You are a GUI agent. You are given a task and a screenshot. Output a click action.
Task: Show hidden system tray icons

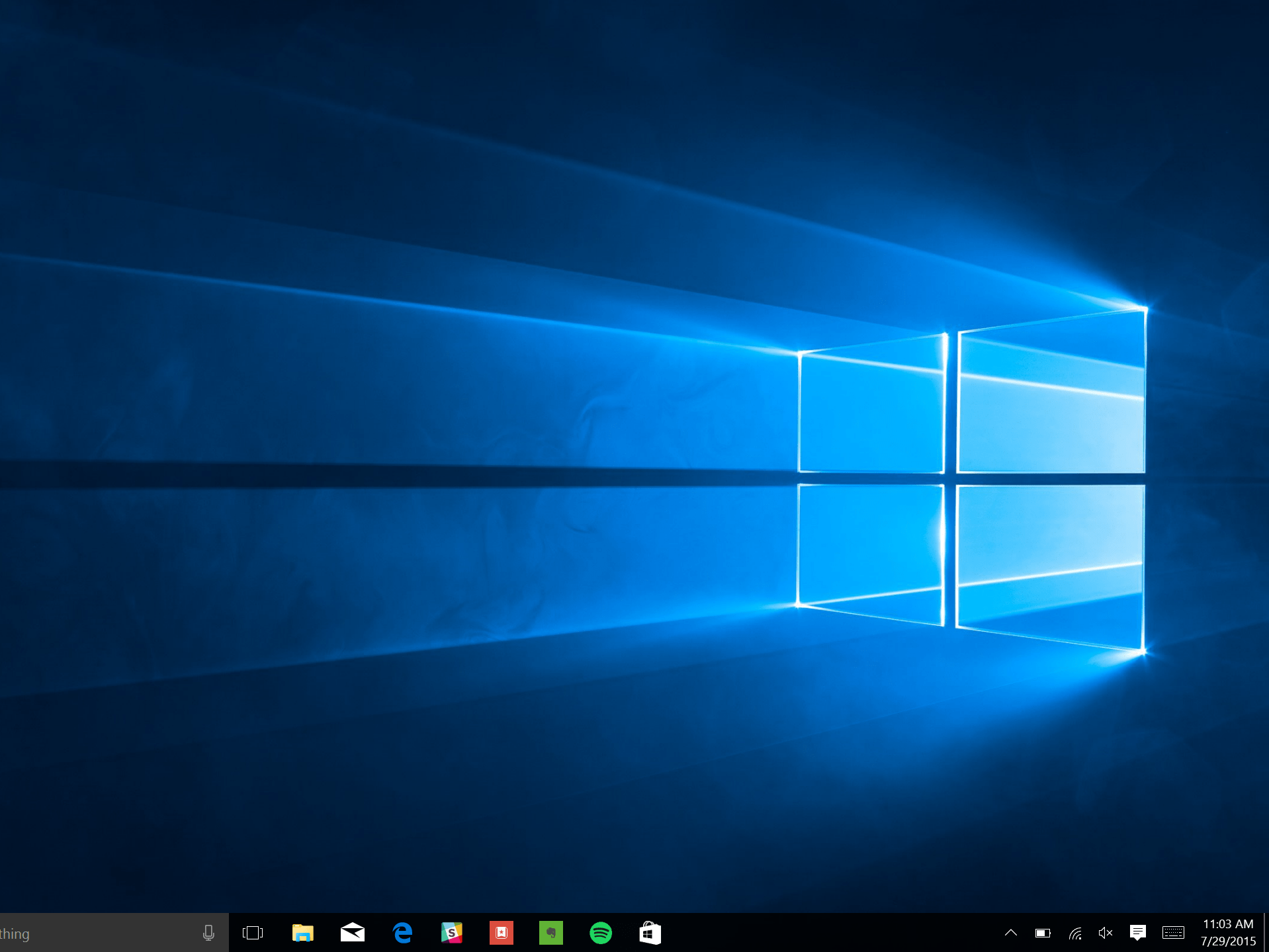1011,933
